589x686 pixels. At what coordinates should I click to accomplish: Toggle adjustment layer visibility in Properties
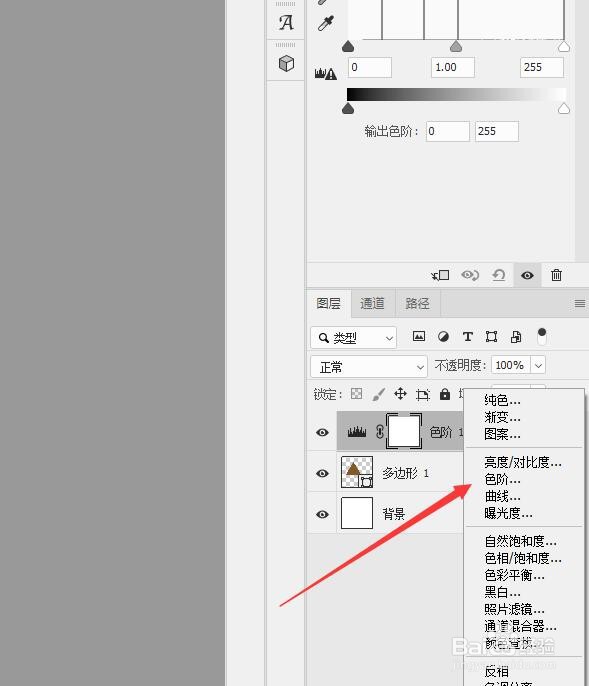527,275
